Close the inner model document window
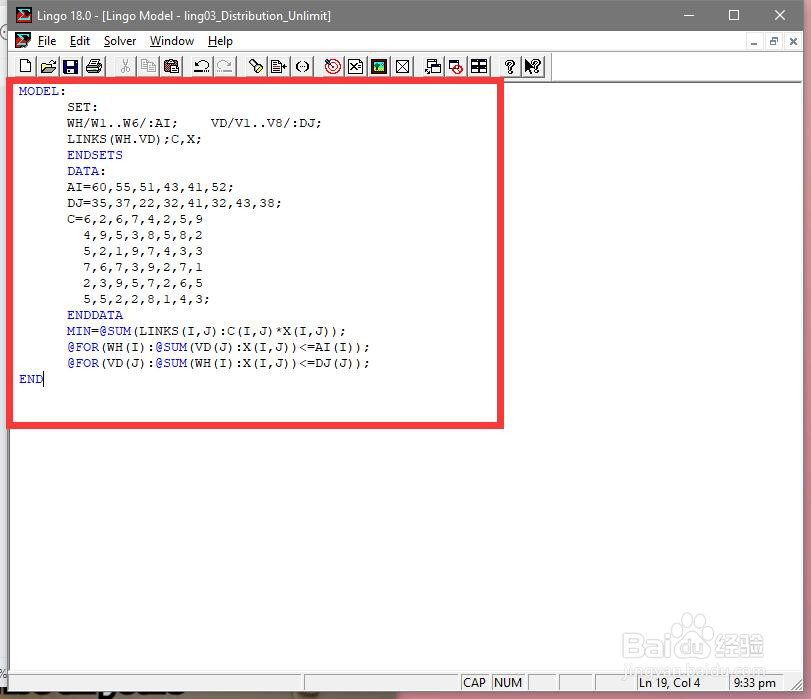The image size is (811, 699). click(793, 41)
